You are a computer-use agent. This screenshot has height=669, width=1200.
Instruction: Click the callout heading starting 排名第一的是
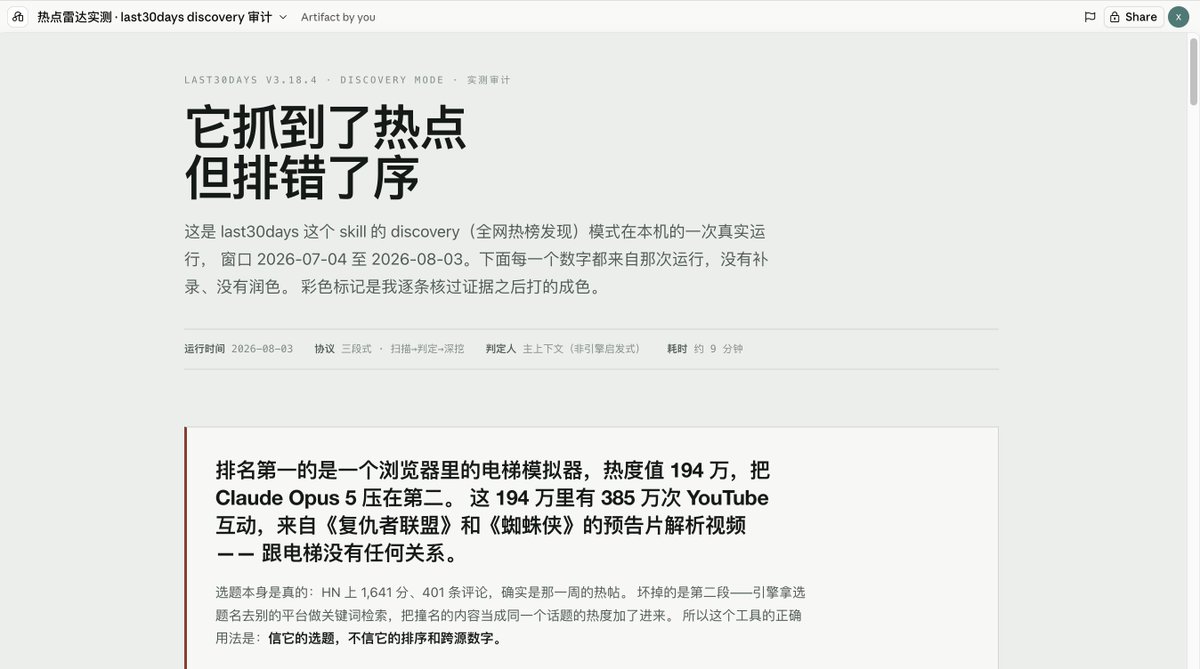pyautogui.click(x=492, y=512)
